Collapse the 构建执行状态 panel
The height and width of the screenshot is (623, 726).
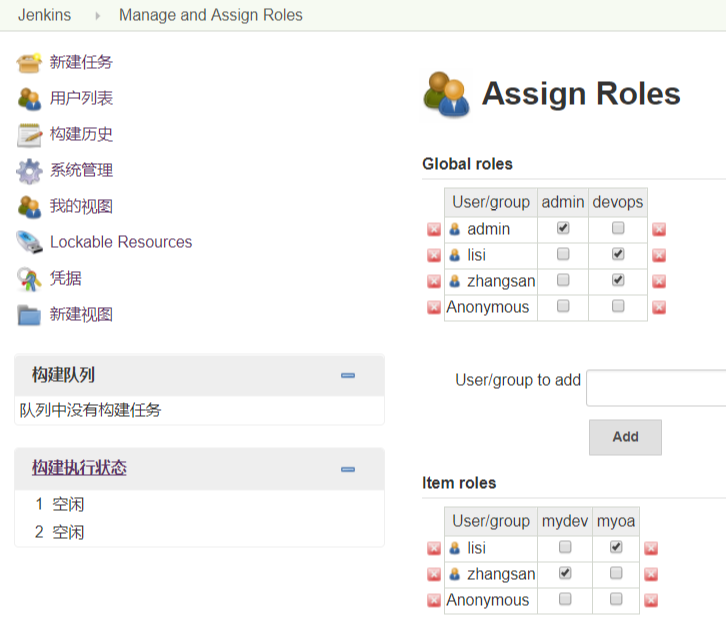348,469
